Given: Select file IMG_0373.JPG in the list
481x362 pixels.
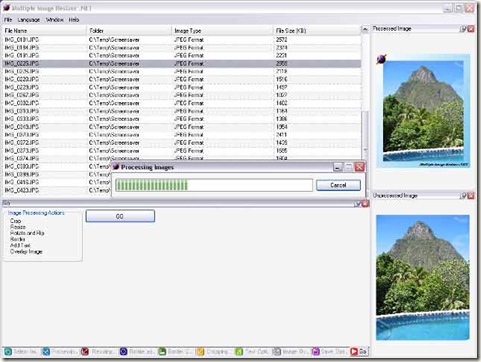Looking at the screenshot, I should 182,151.
